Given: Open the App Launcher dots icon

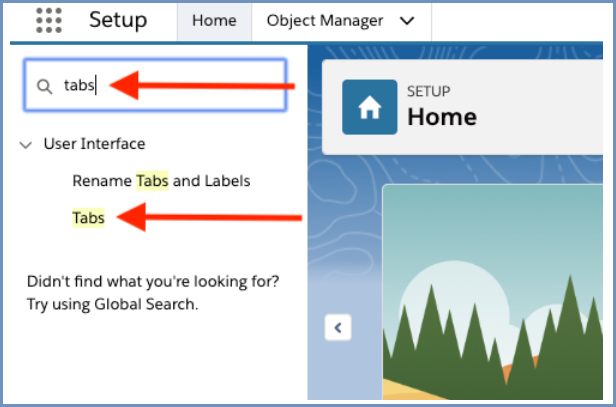Looking at the screenshot, I should 49,20.
